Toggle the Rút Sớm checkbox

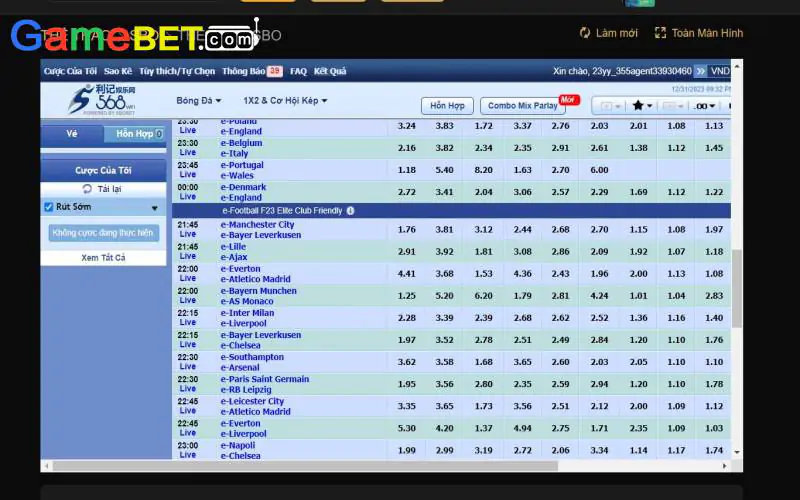pos(49,207)
